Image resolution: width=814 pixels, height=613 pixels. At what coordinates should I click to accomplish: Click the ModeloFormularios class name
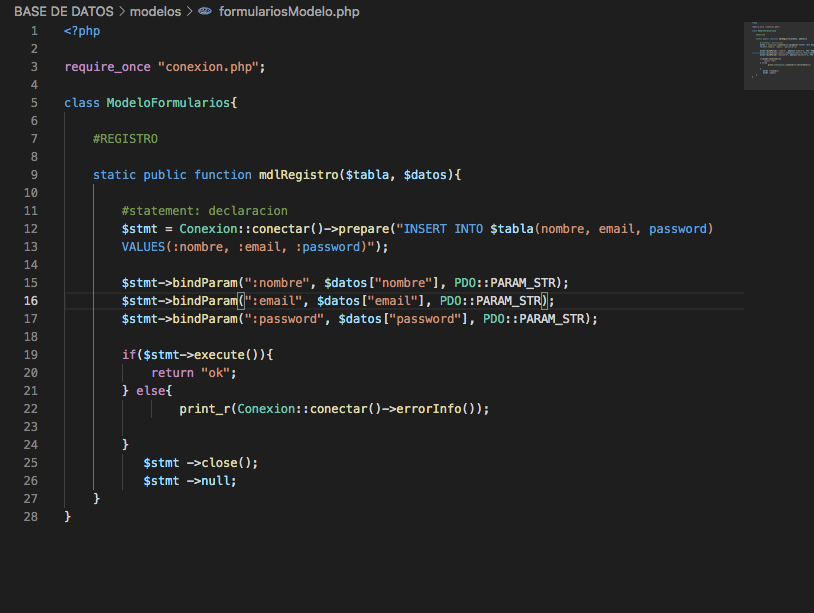(x=168, y=103)
